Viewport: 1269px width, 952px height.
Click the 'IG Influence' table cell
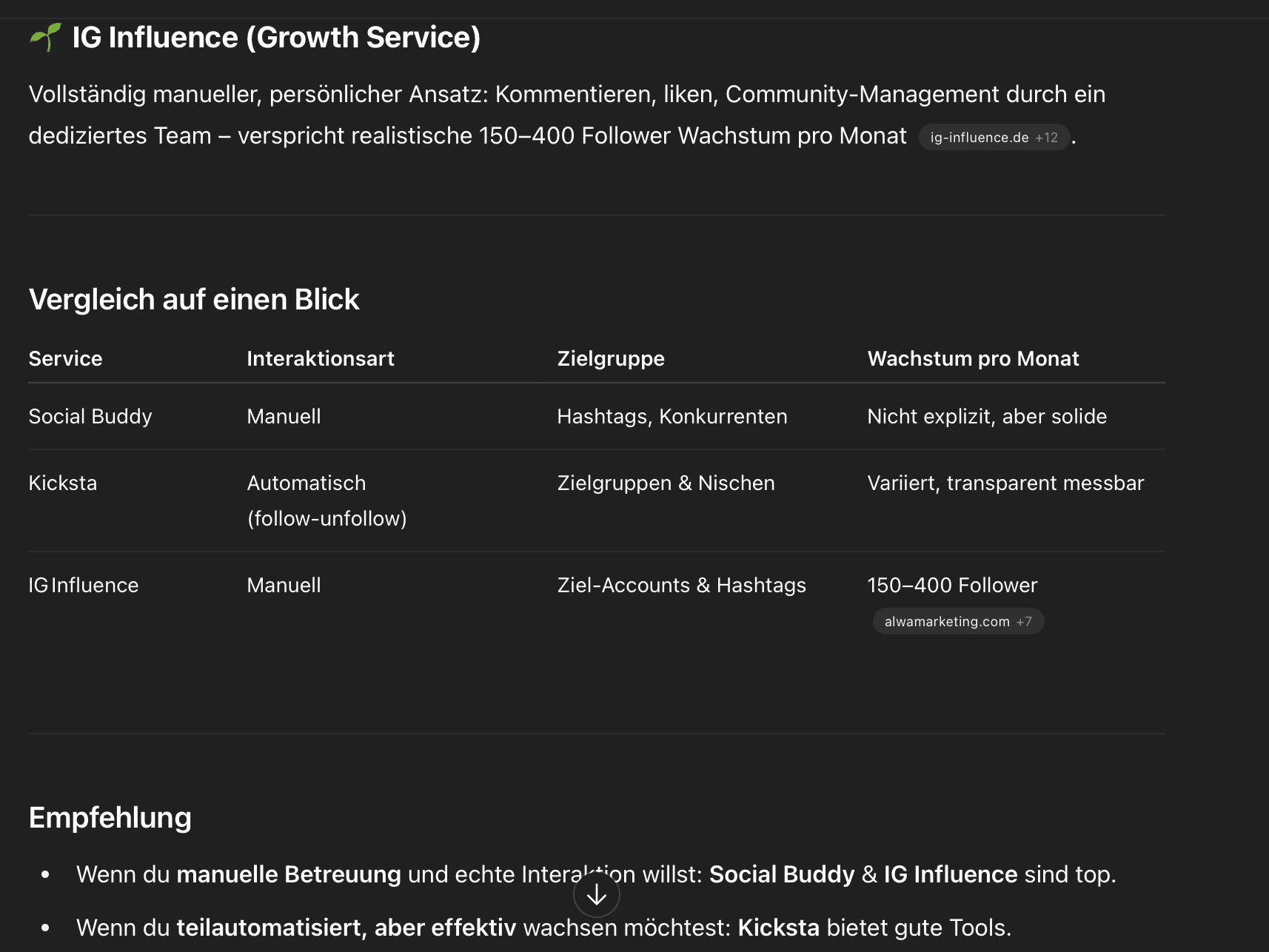click(x=84, y=585)
